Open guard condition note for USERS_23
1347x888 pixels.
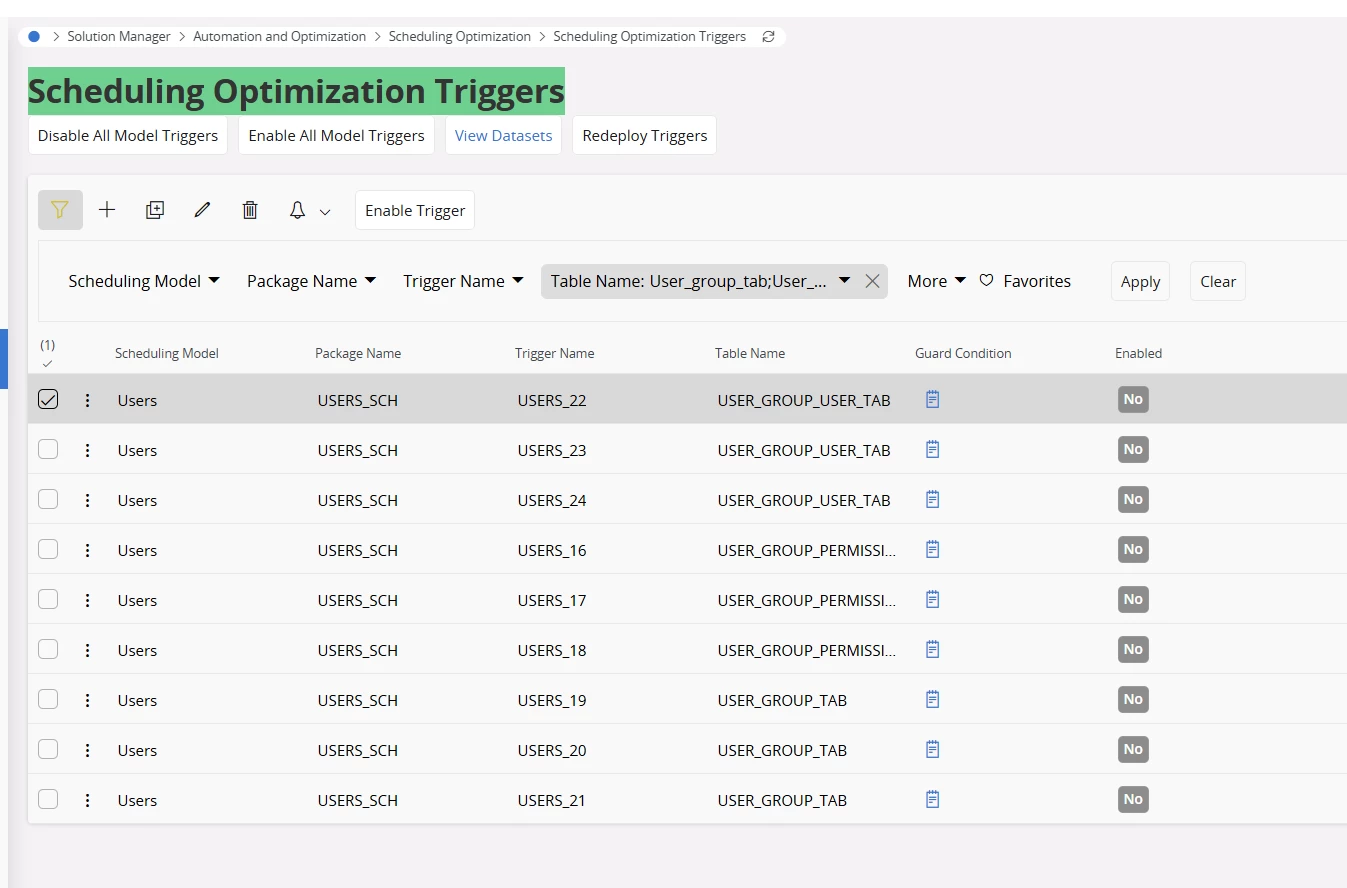[932, 450]
